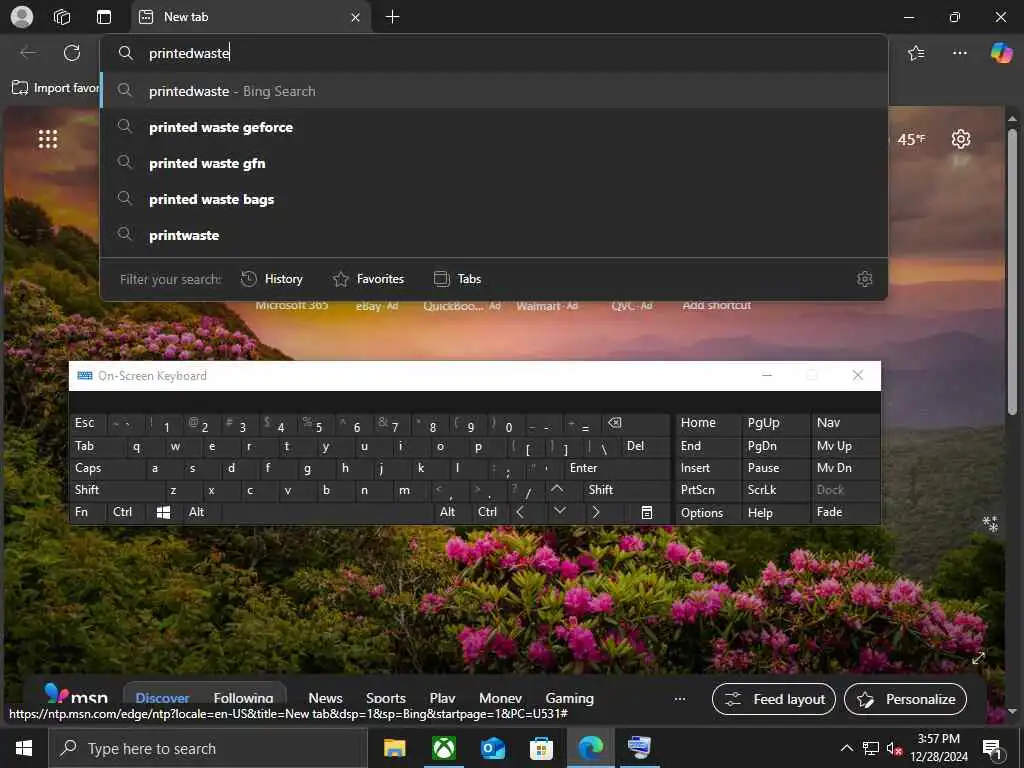Toggle the Fade key on the keyboard

tap(845, 513)
